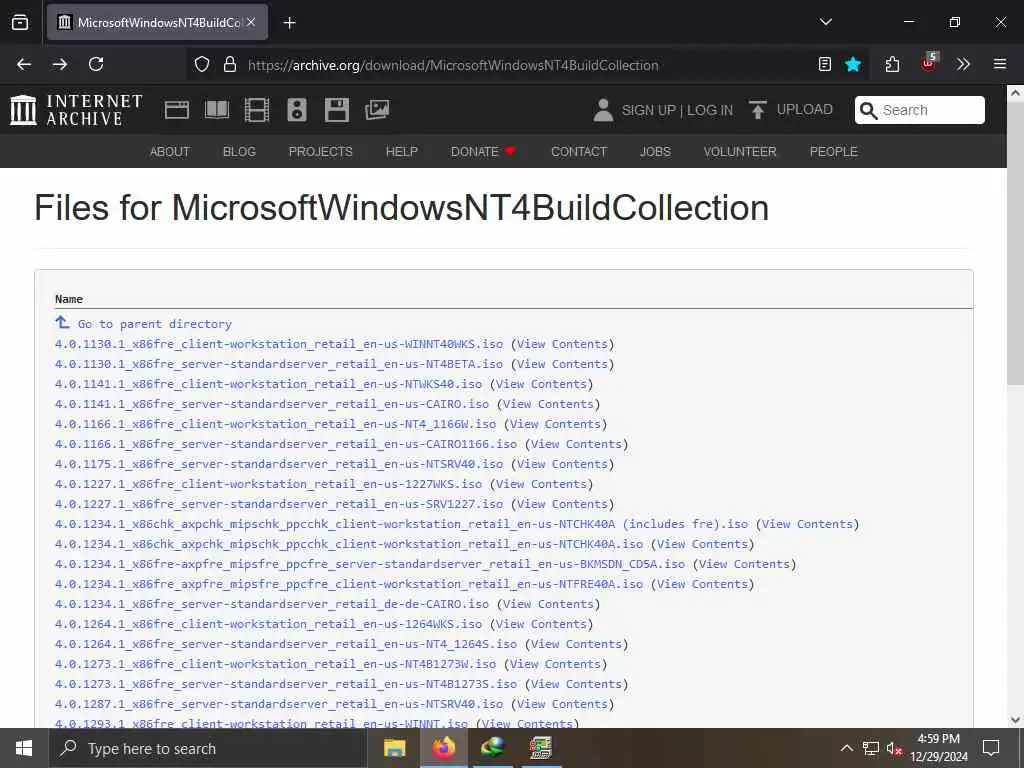This screenshot has height=768, width=1024.
Task: Focus the archive Search field
Action: 920,110
